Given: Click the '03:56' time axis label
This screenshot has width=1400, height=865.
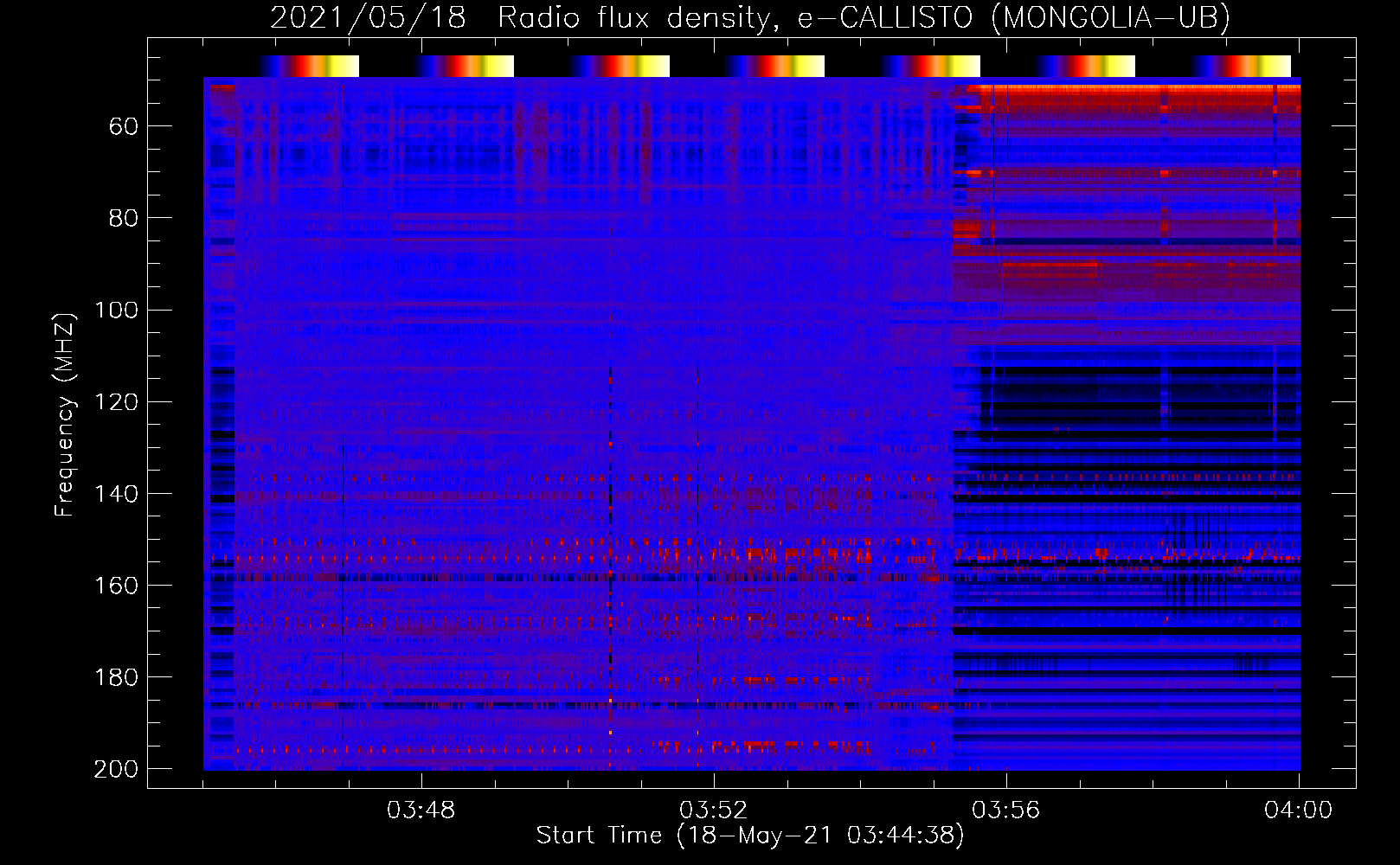Looking at the screenshot, I should click(1006, 811).
